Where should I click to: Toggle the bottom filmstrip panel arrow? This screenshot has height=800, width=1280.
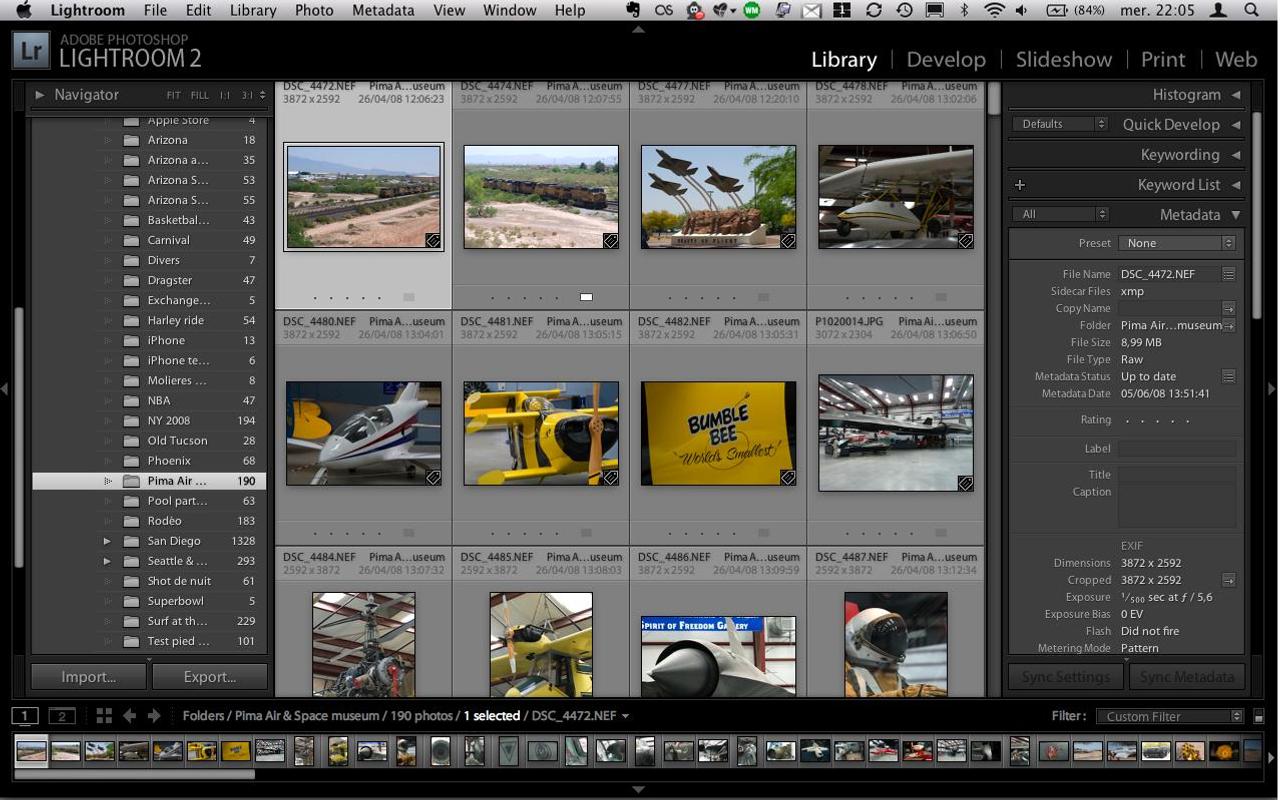pos(638,789)
